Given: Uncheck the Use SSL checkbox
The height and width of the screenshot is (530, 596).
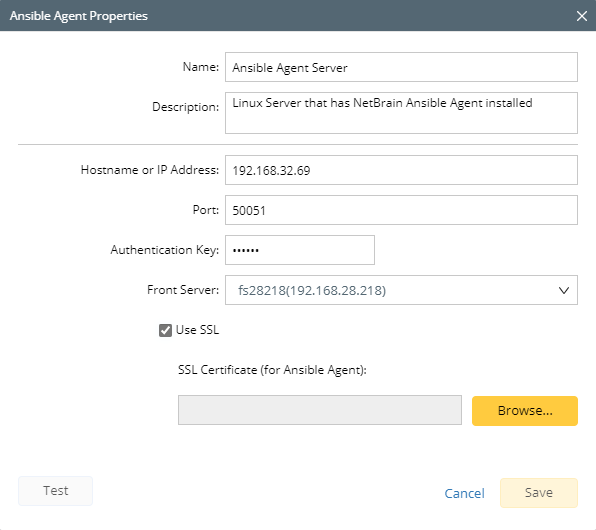Looking at the screenshot, I should (165, 330).
